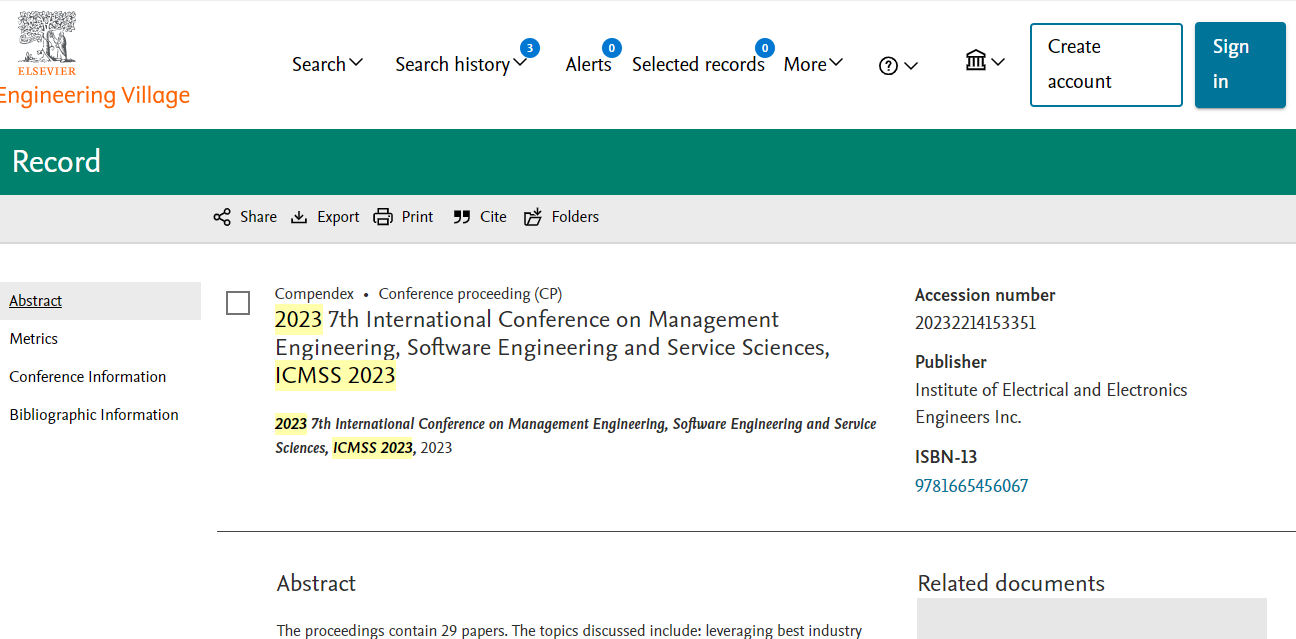Click the Related documents placeholder panel
The image size is (1296, 639).
click(1092, 619)
